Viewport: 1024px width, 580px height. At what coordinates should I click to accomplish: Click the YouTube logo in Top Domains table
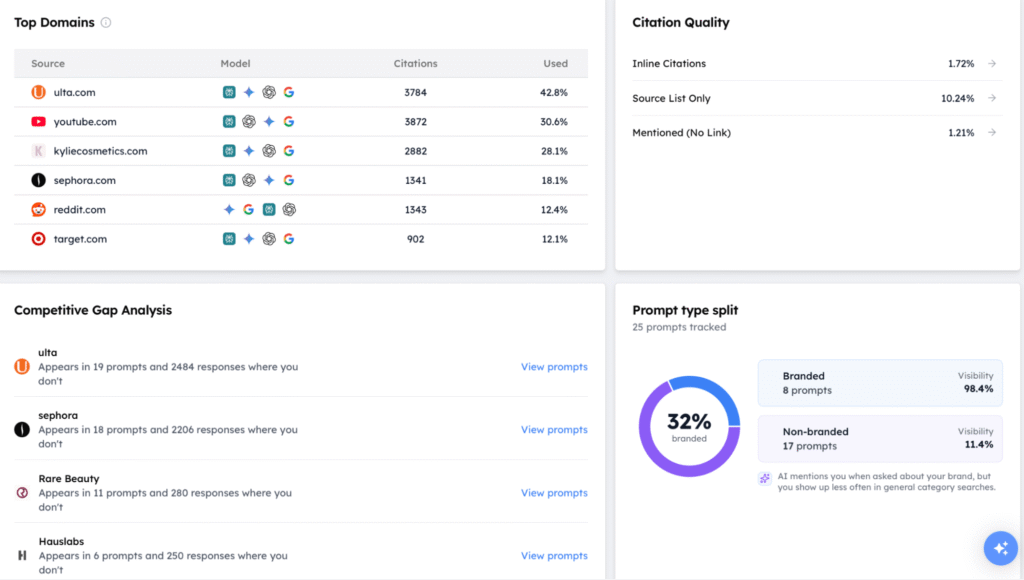(39, 121)
